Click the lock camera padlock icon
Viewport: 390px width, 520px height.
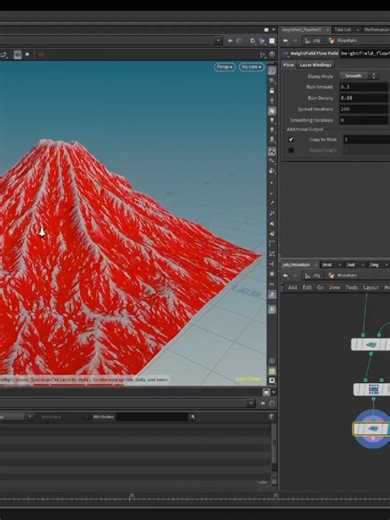point(272,91)
